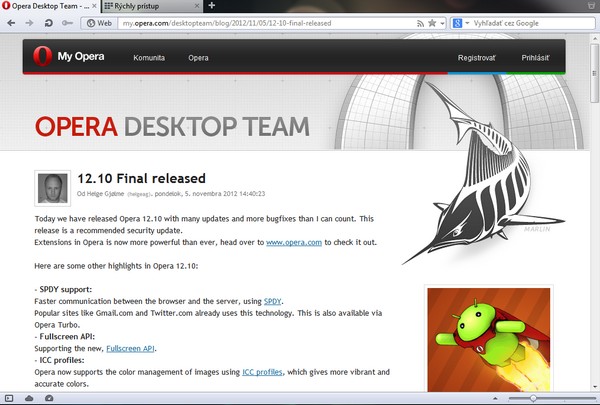Screen dimensions: 600x405
Task: Follow the SPDY link
Action: click(272, 301)
